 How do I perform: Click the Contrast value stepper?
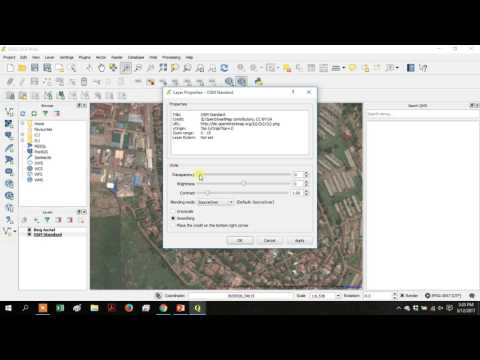point(306,193)
